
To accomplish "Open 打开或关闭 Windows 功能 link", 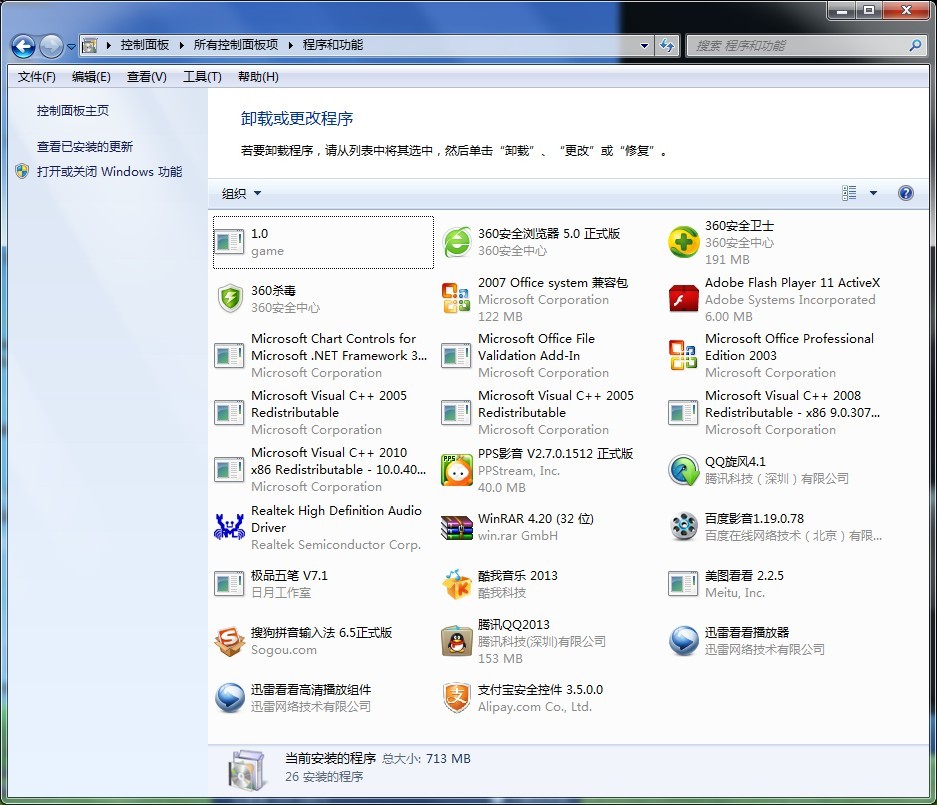I will 109,172.
